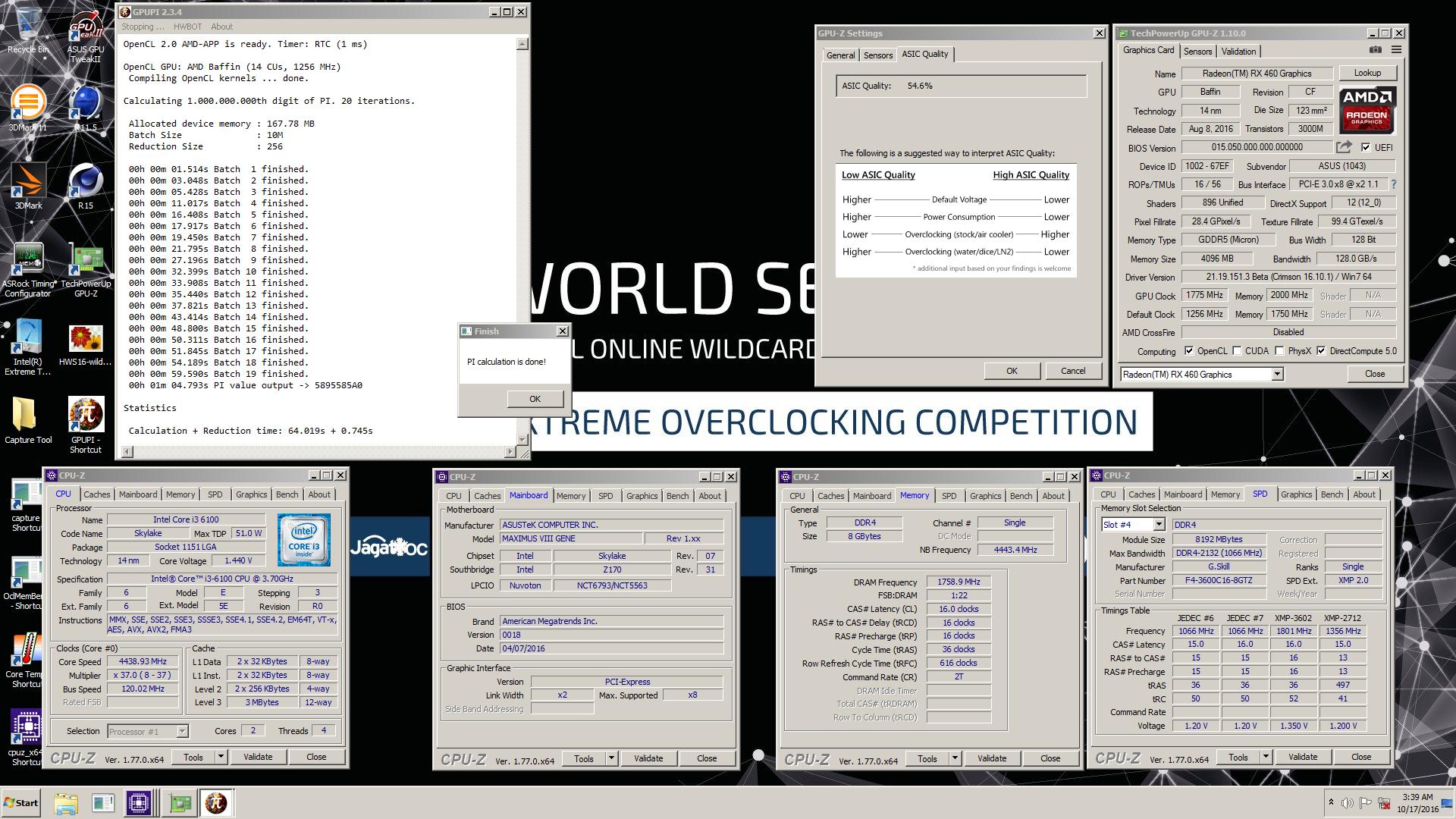Screen dimensions: 1456x819
Task: Click the Capture Tool folder icon
Action: point(28,421)
